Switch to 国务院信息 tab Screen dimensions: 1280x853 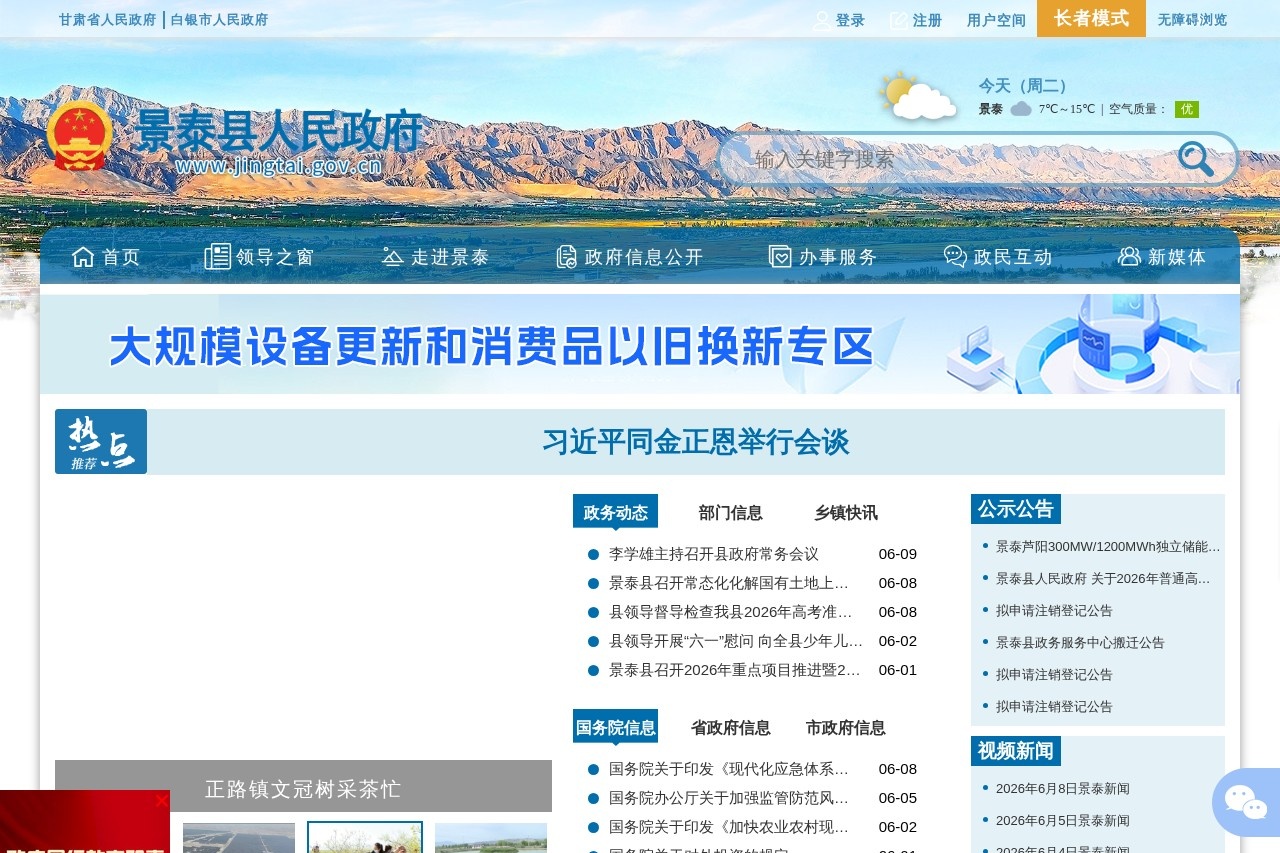pos(615,727)
